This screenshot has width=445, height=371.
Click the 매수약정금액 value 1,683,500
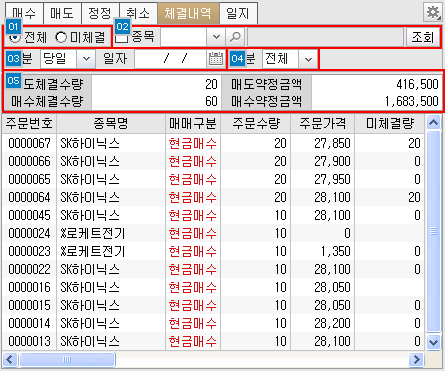412,101
